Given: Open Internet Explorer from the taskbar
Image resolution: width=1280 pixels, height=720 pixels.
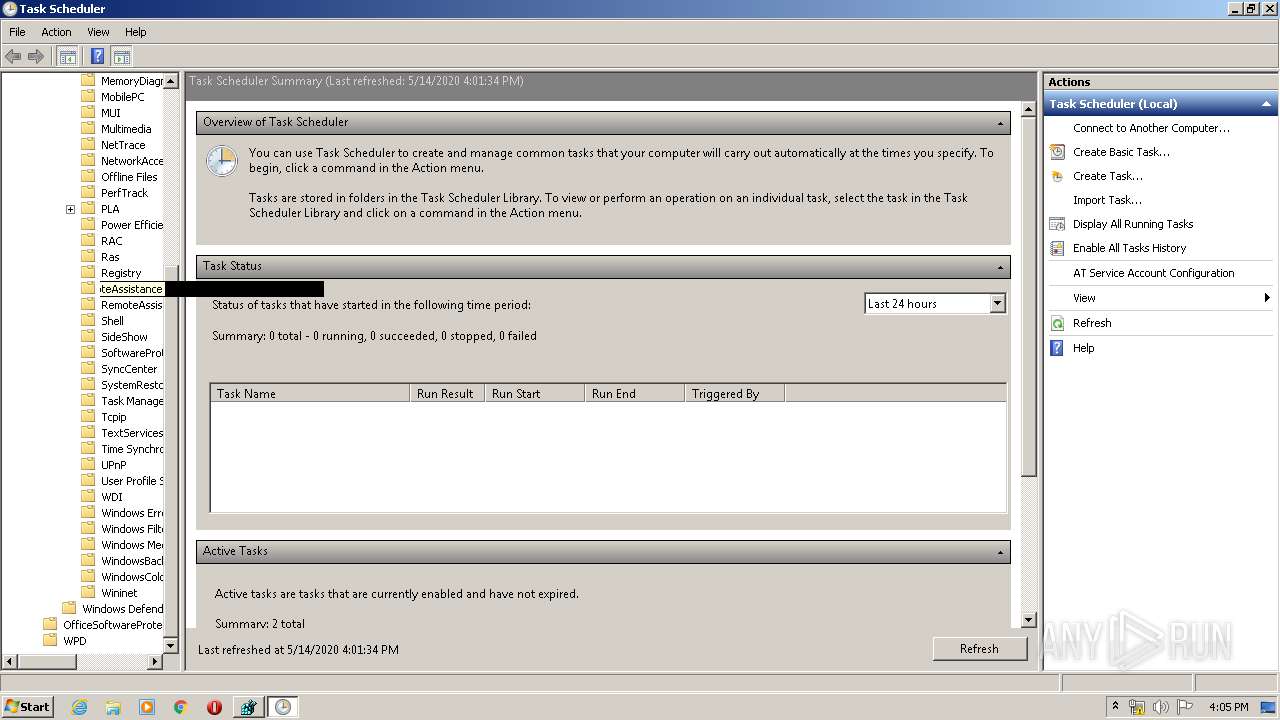Looking at the screenshot, I should point(79,706).
